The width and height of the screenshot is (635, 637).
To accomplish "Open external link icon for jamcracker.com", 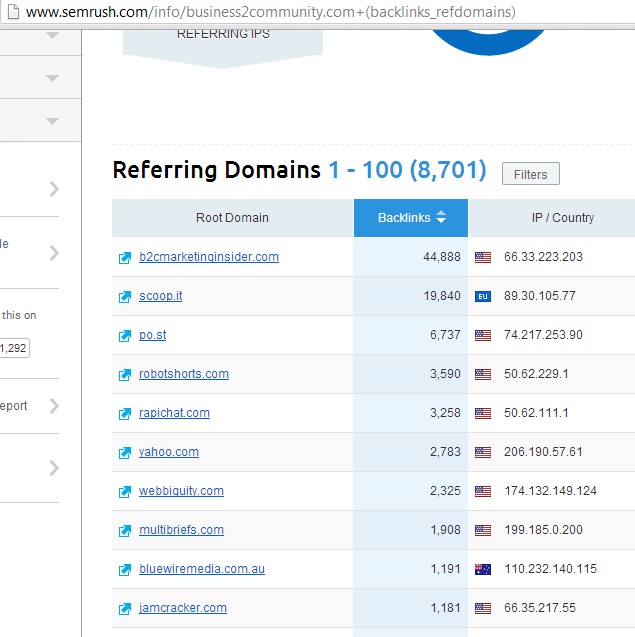I will click(125, 609).
